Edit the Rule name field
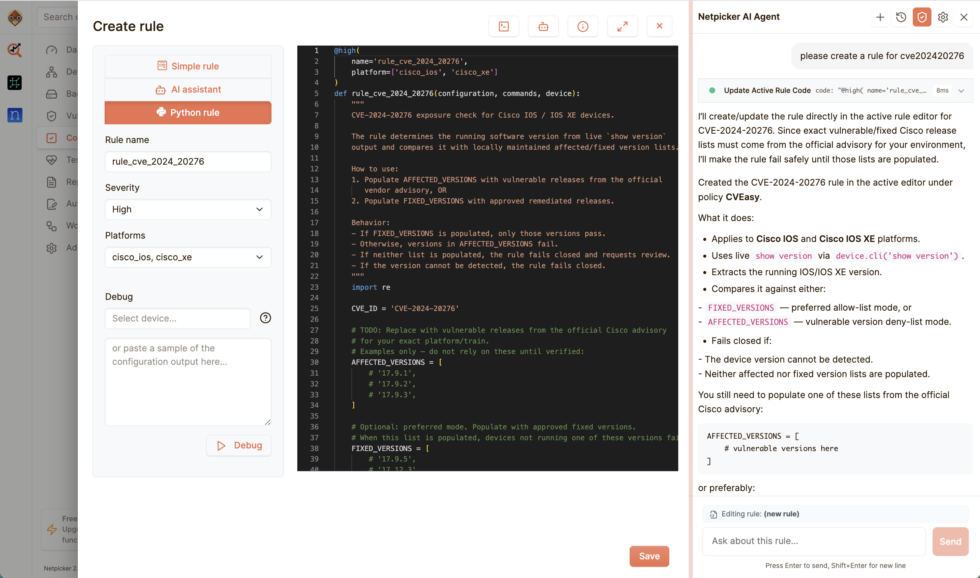Viewport: 980px width, 578px height. pyautogui.click(x=188, y=161)
